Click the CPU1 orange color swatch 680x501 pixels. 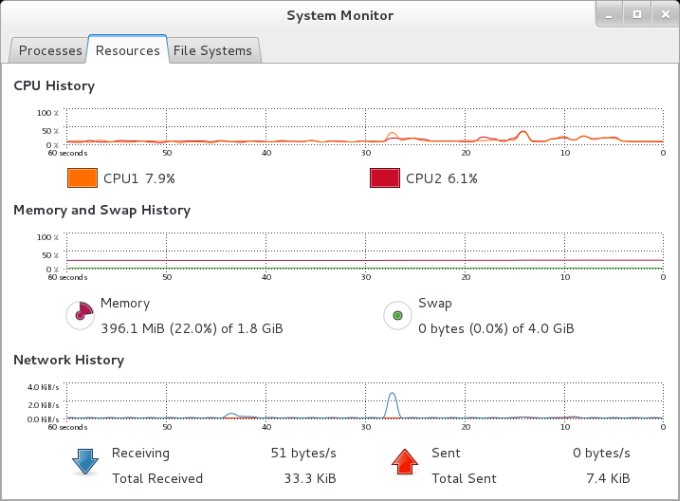[x=81, y=179]
